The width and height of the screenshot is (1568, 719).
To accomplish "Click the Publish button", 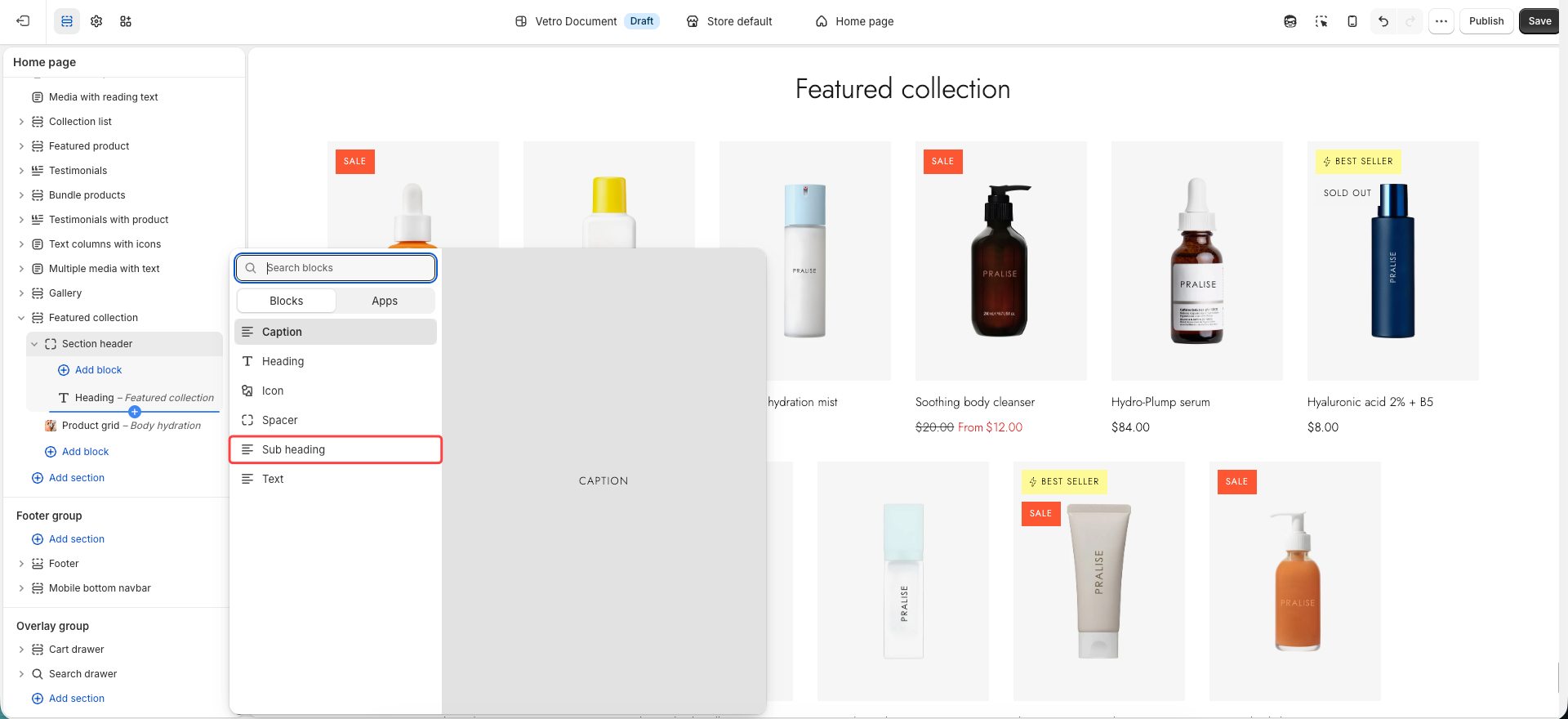I will pyautogui.click(x=1486, y=21).
